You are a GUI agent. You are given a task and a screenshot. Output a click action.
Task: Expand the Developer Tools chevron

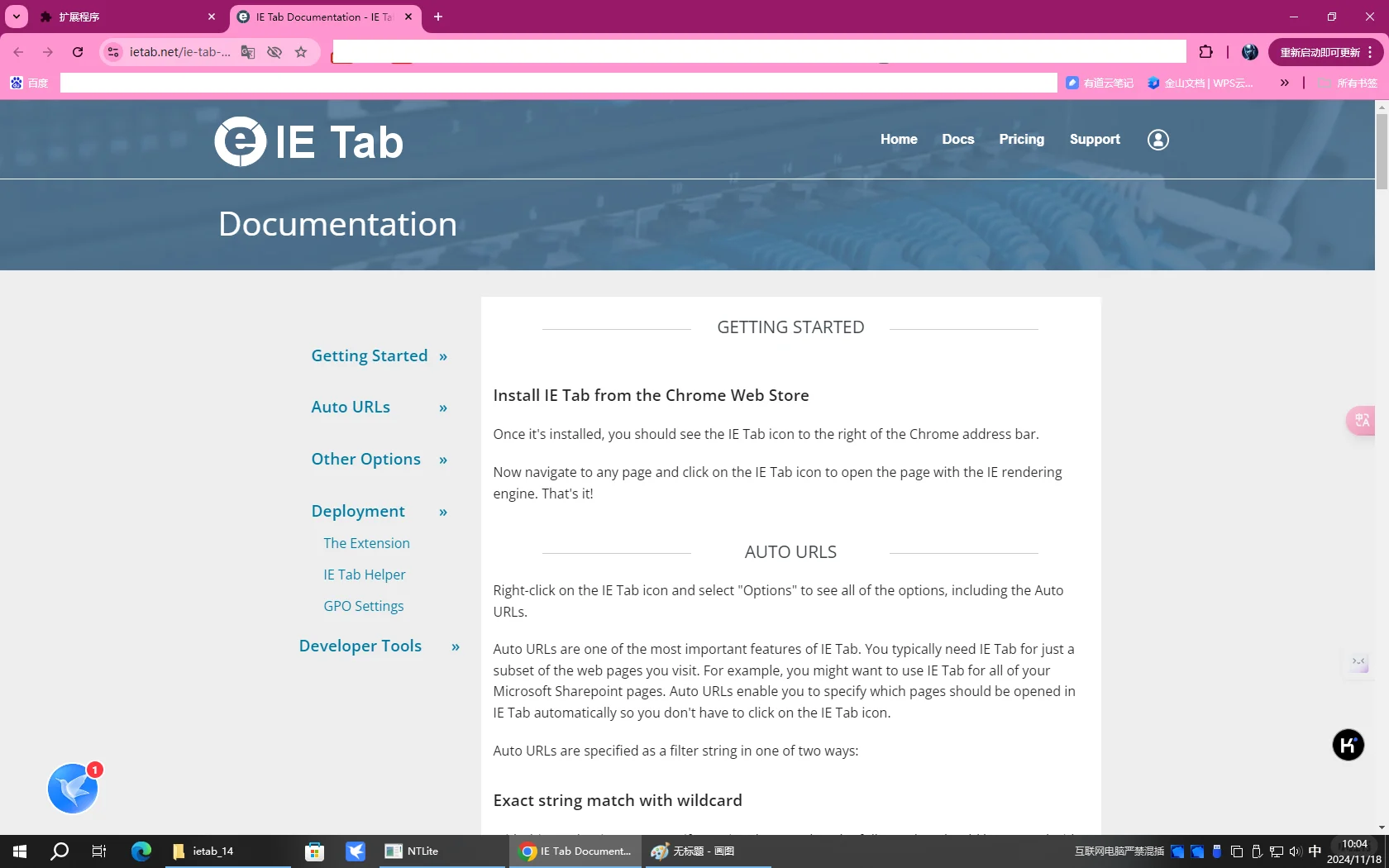click(456, 646)
